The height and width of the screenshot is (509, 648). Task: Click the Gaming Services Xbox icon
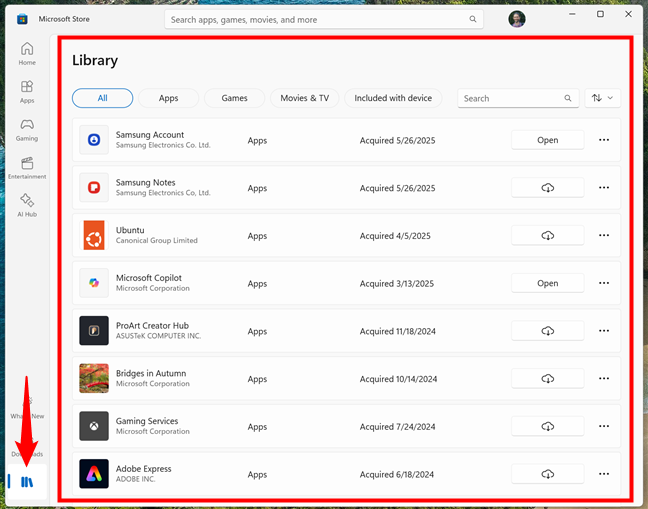[94, 426]
